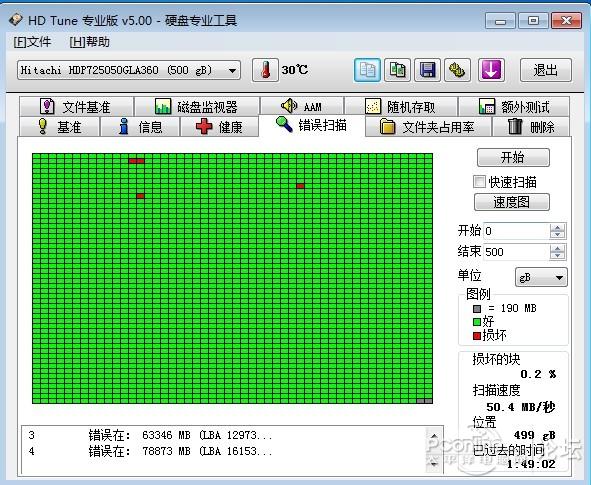This screenshot has width=591, height=485.
Task: Click the 速度图 speed map button
Action: pyautogui.click(x=511, y=202)
